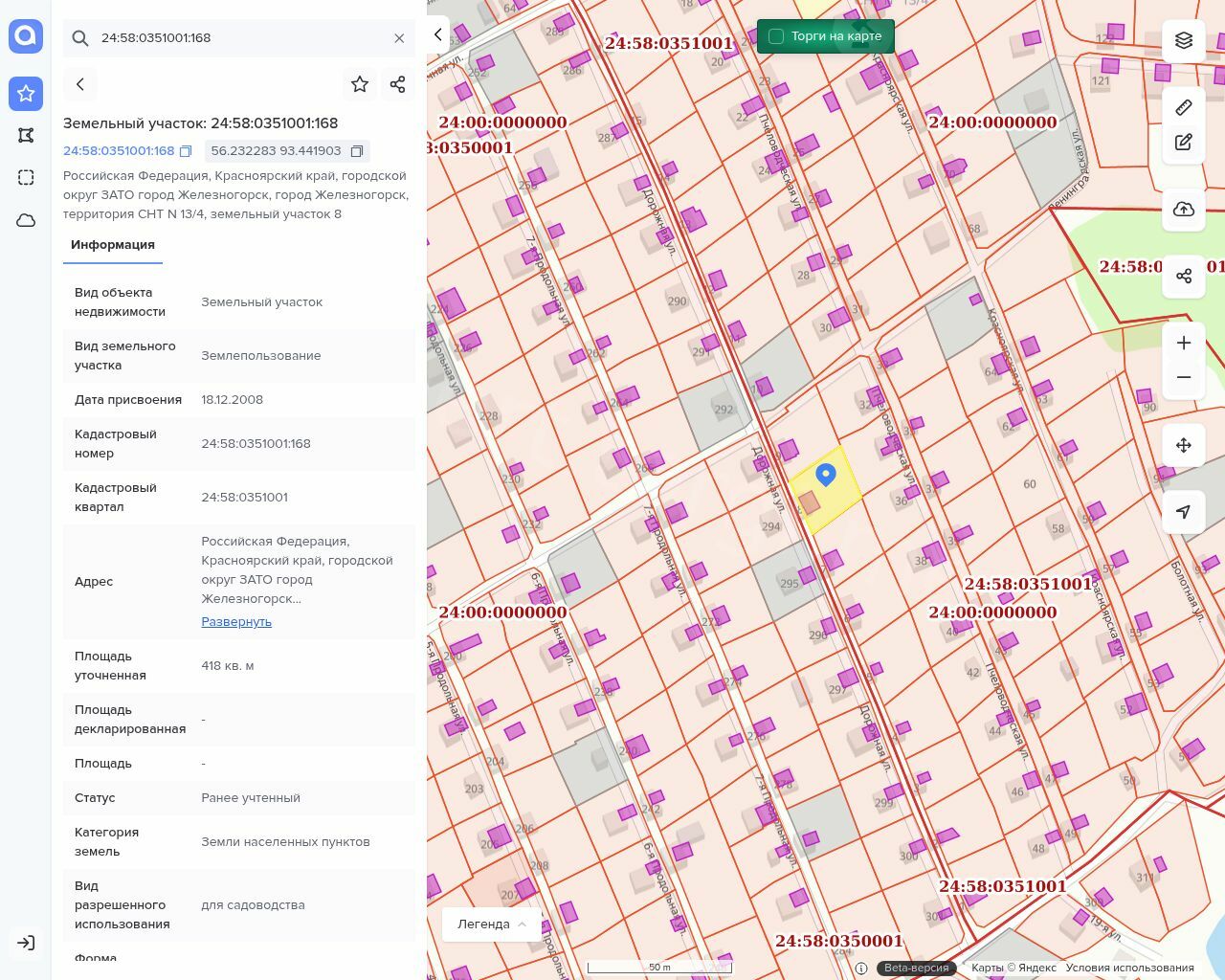Switch to the Информация tab
The height and width of the screenshot is (980, 1225).
click(113, 245)
